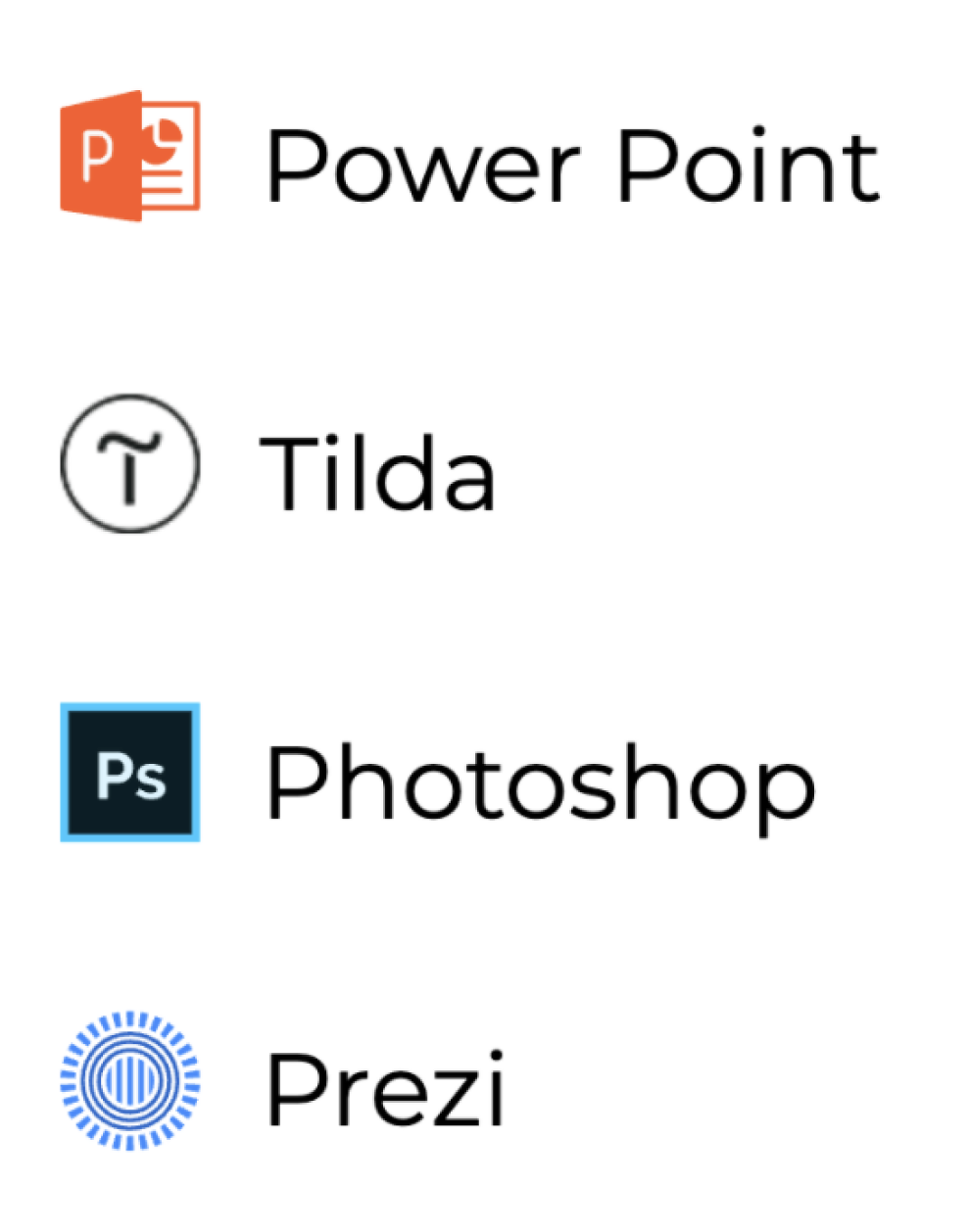Open the Photoshop Ps icon
The image size is (970, 1232).
point(130,772)
